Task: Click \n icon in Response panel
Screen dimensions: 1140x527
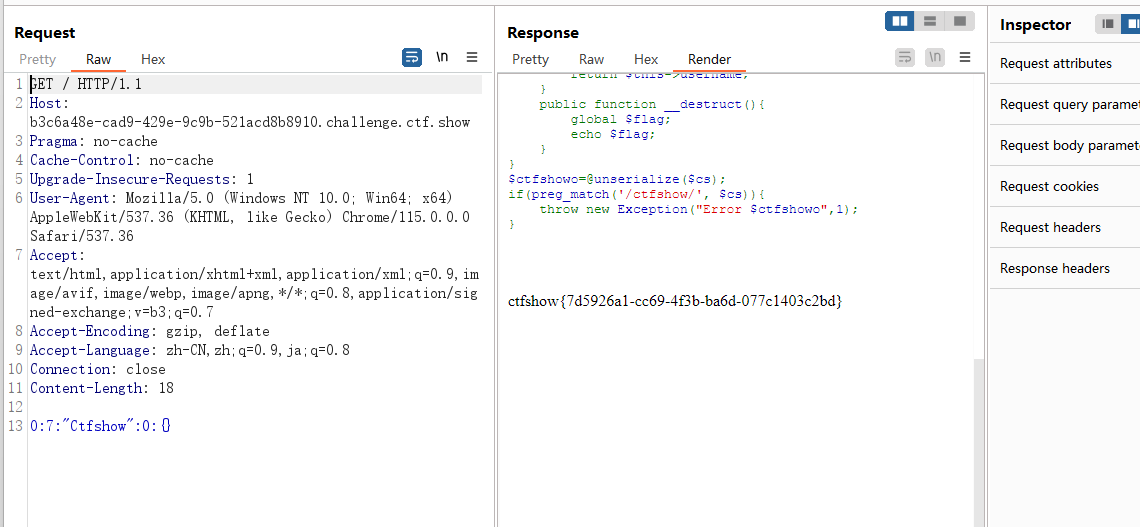Action: point(935,57)
